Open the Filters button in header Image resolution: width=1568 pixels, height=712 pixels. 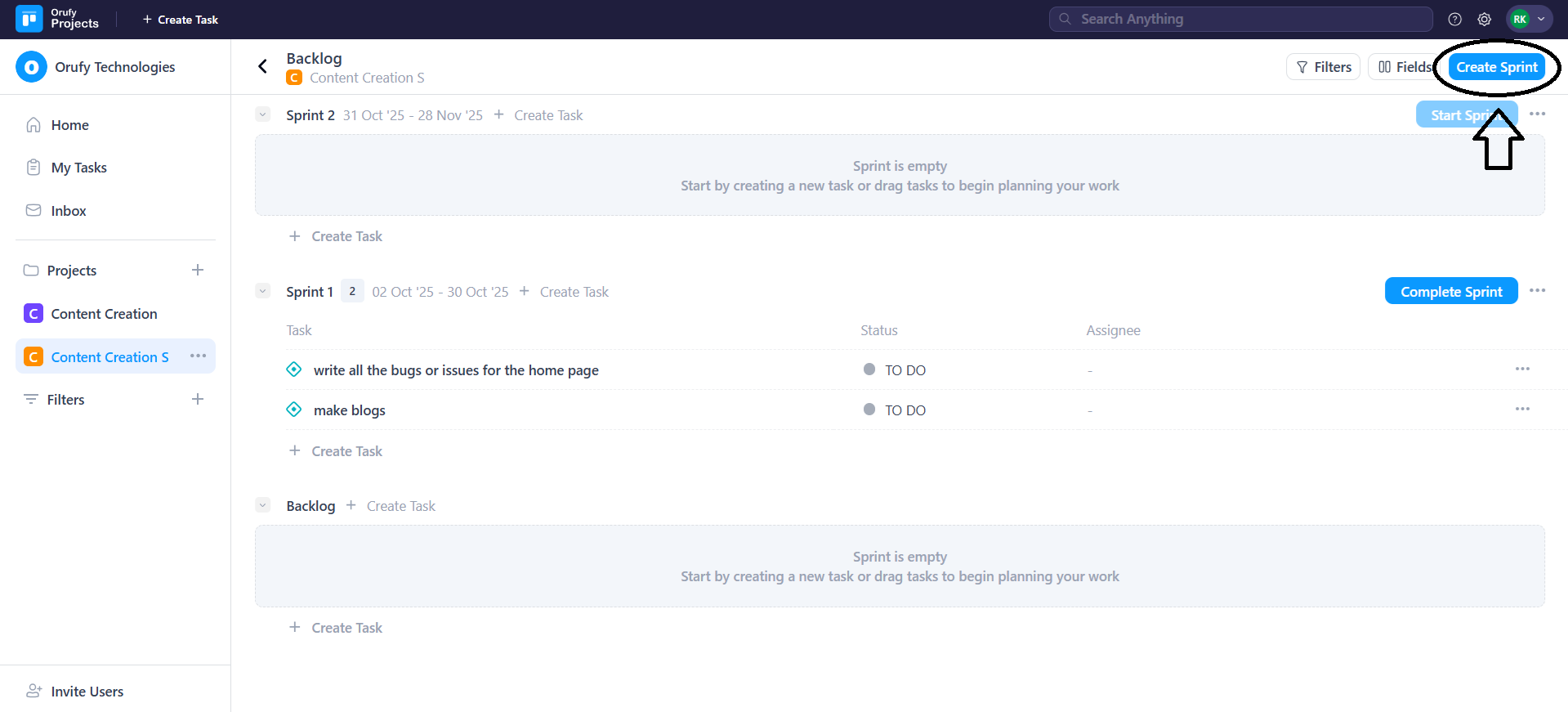(x=1323, y=67)
